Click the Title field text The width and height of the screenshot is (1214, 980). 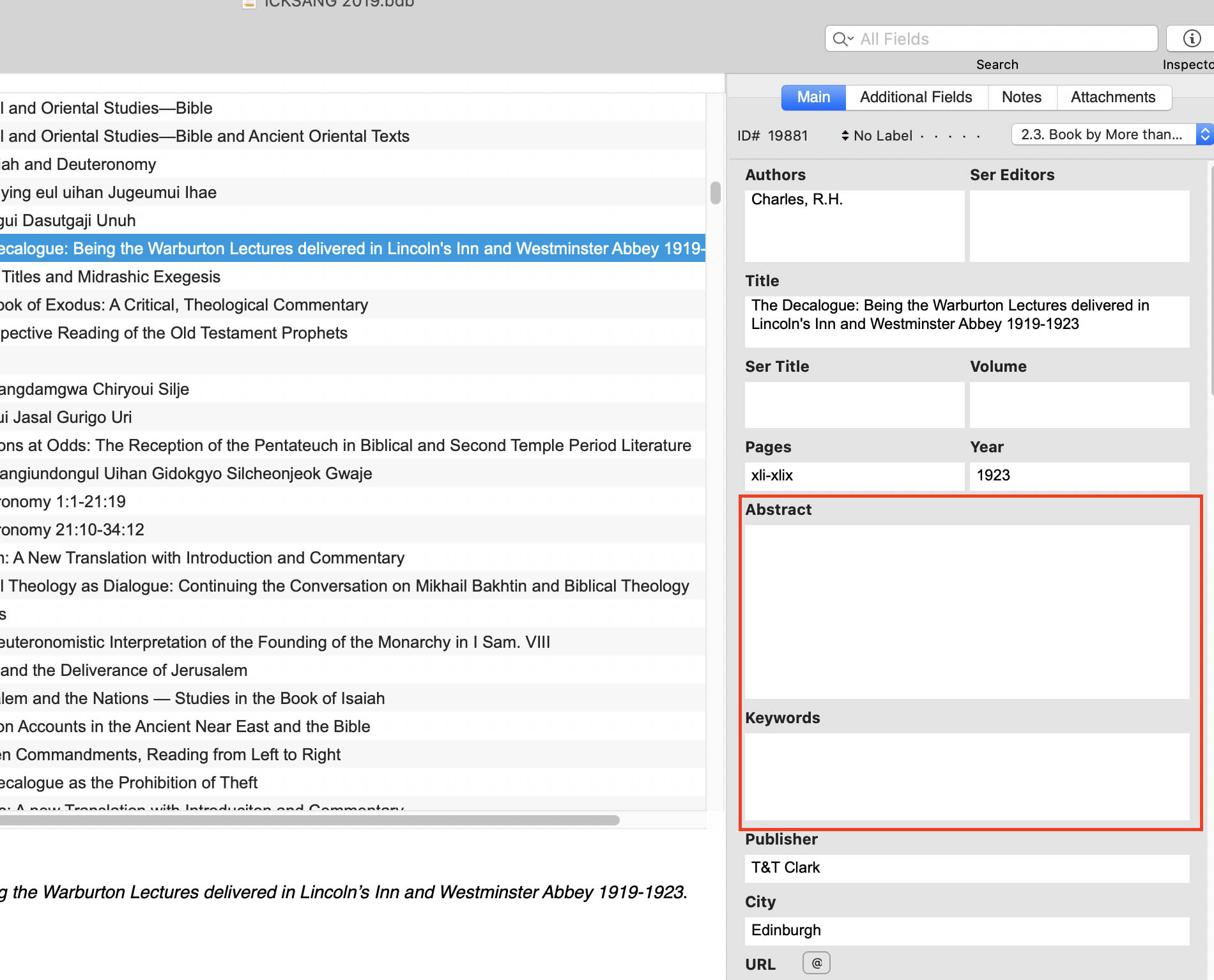967,321
